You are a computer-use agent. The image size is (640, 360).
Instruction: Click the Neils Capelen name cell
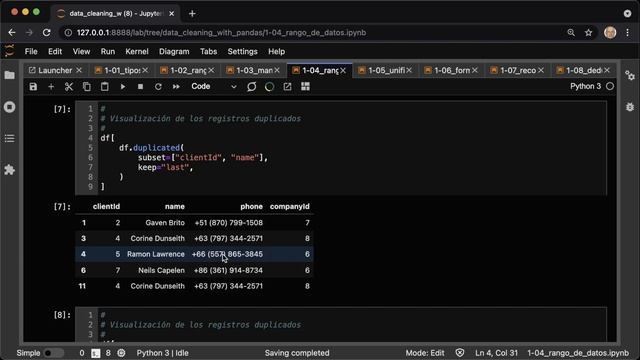click(x=161, y=270)
